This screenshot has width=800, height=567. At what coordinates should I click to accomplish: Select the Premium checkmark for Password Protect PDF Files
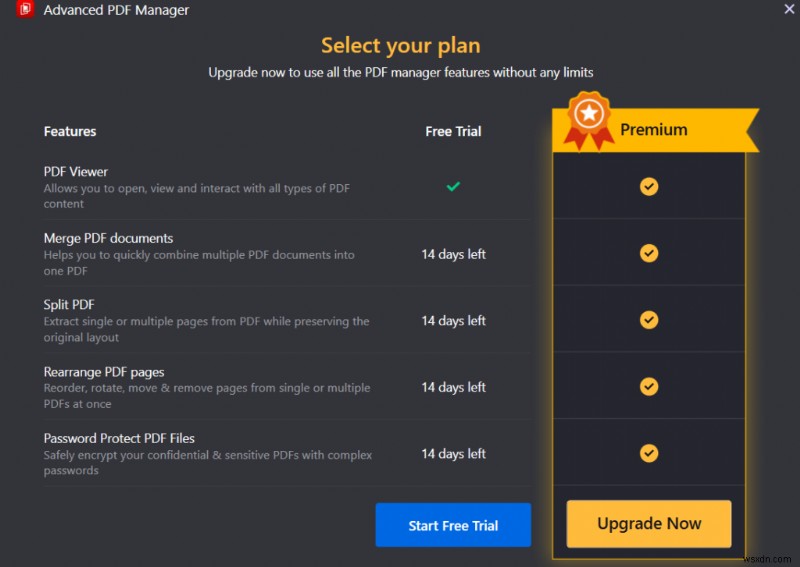(649, 453)
